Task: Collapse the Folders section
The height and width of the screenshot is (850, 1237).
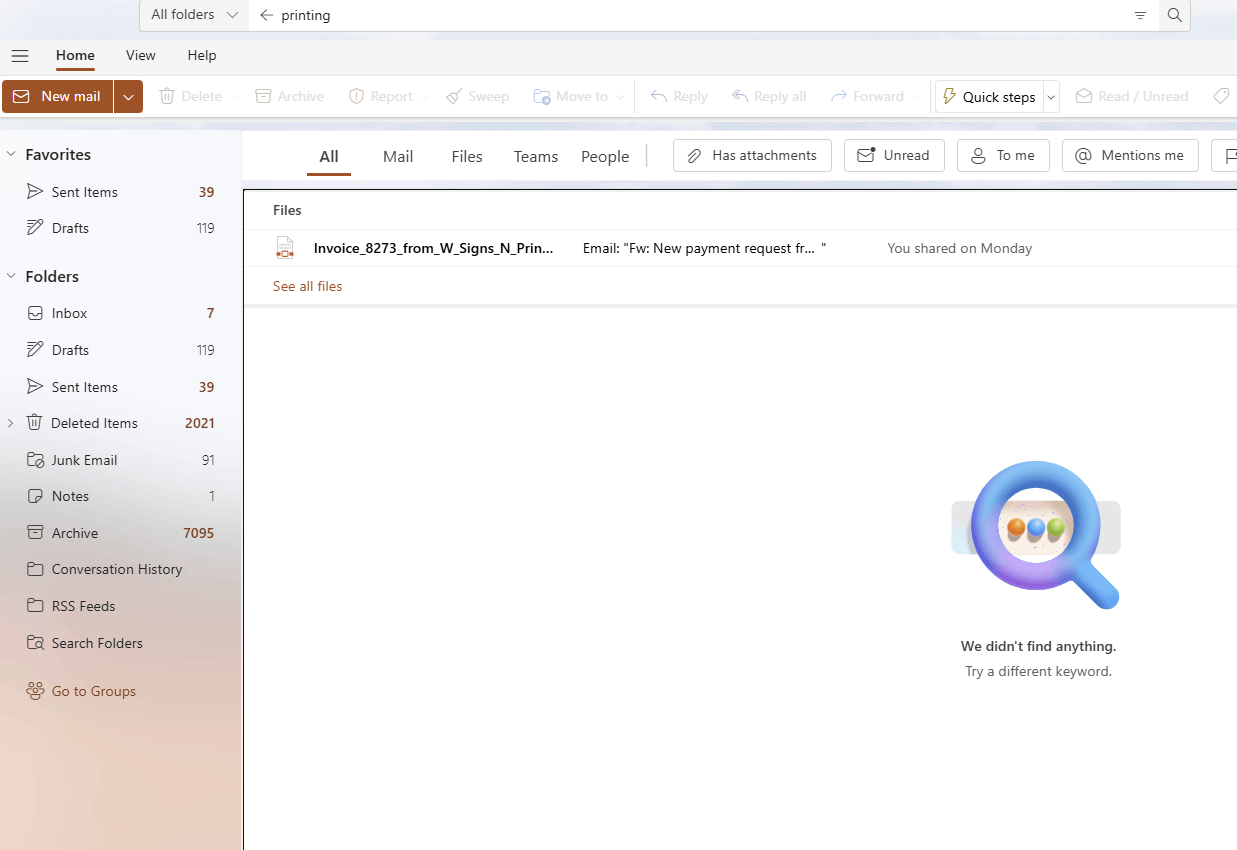Action: pos(11,276)
